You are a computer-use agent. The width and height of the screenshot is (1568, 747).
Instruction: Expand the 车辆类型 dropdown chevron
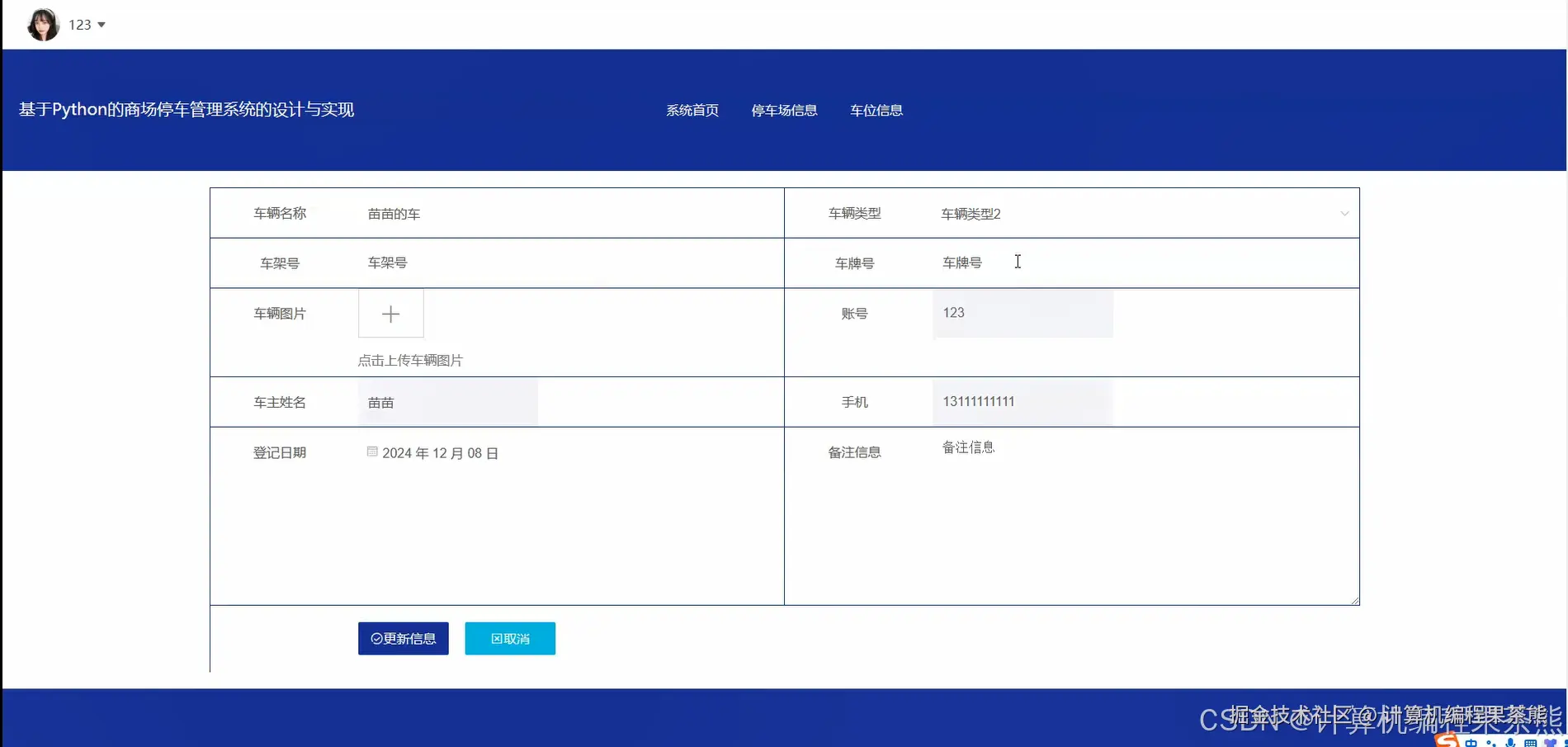pos(1344,214)
